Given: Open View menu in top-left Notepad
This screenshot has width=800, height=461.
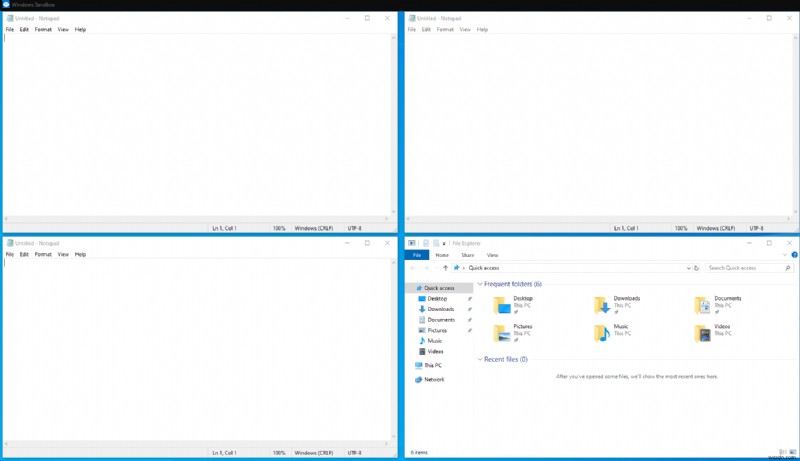Looking at the screenshot, I should (x=63, y=30).
